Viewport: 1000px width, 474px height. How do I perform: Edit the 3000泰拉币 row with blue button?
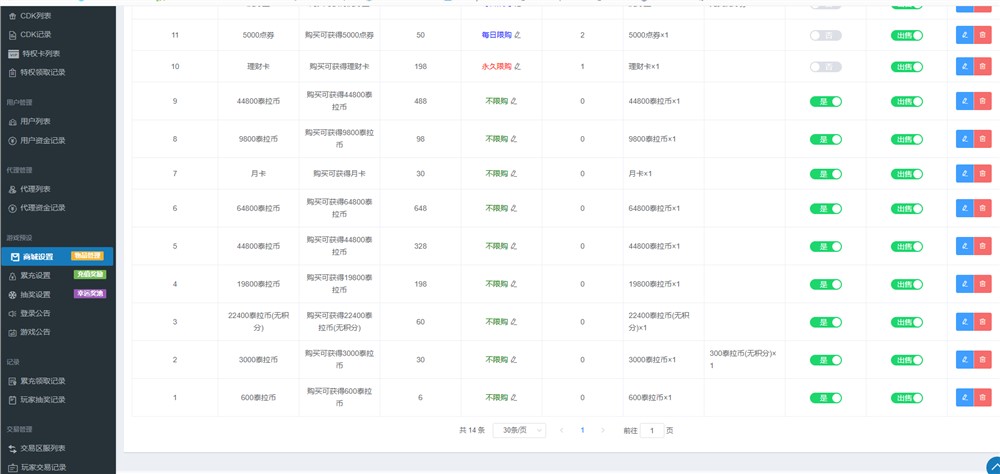click(x=964, y=360)
